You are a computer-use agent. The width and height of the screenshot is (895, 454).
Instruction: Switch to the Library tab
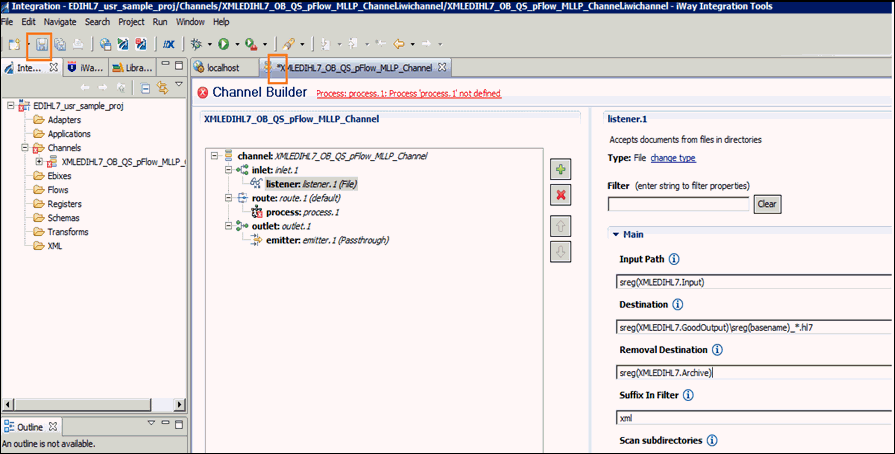[132, 67]
